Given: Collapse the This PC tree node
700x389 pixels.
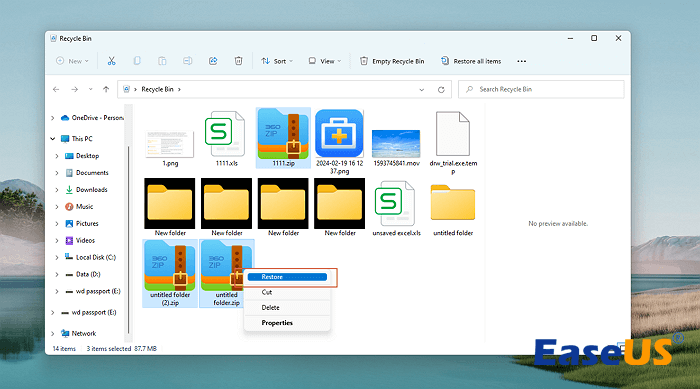Looking at the screenshot, I should click(x=53, y=139).
